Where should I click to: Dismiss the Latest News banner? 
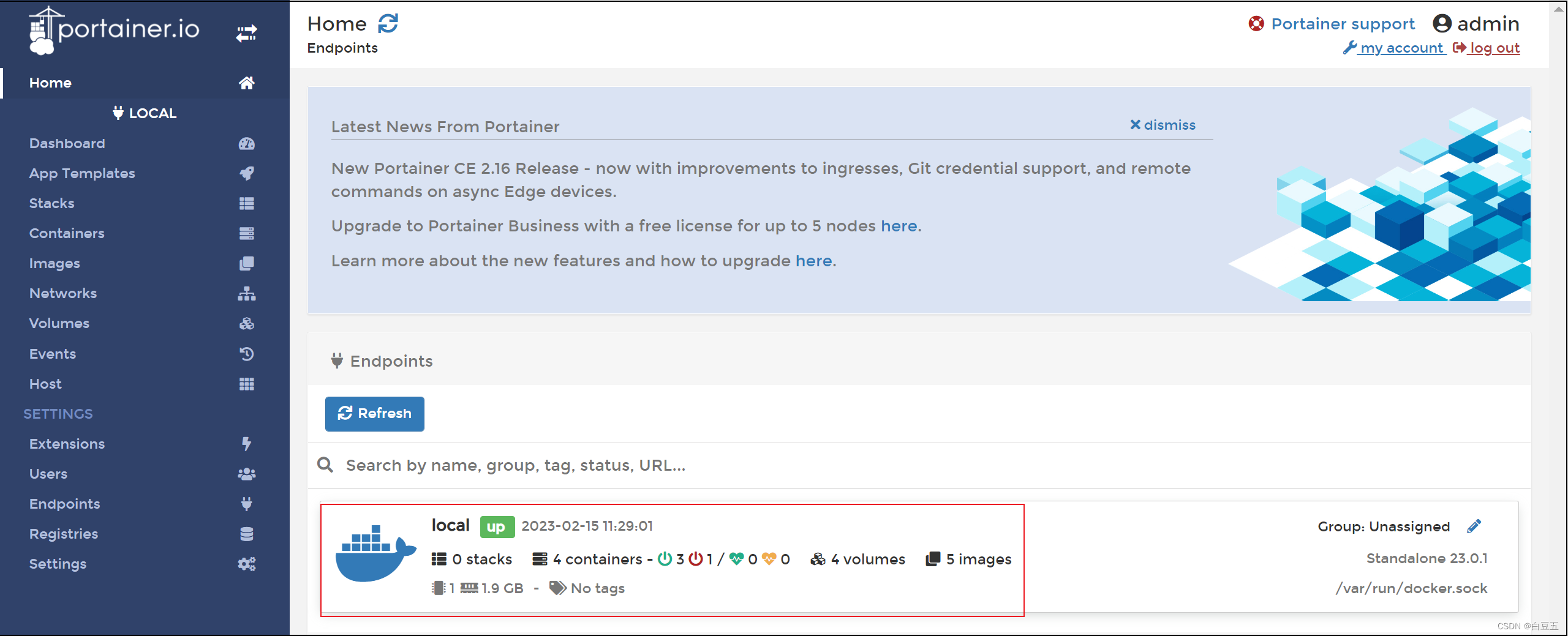[1163, 125]
